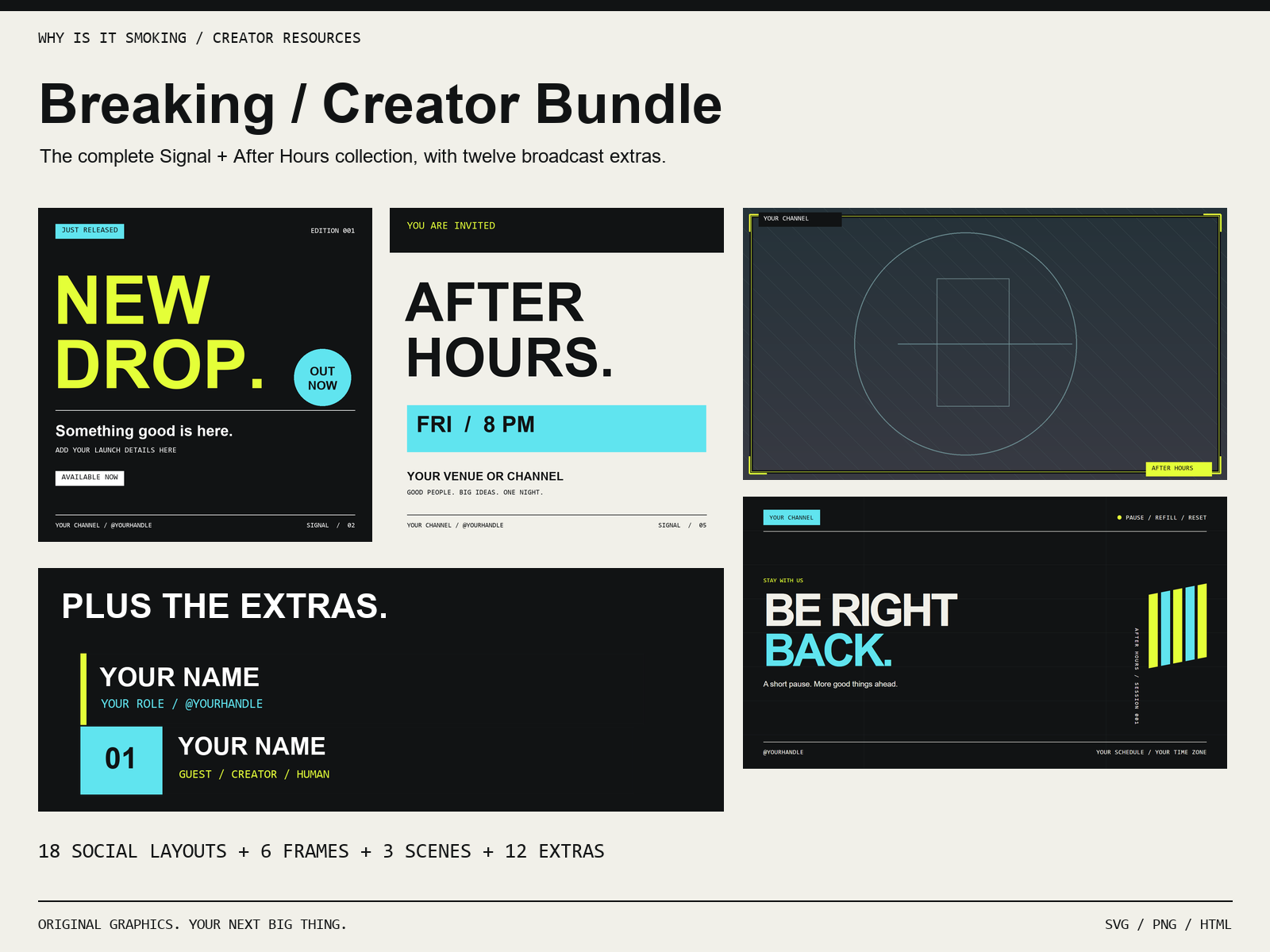Click 'SIGNAL / 02' in the NEW DROP poster

click(331, 525)
